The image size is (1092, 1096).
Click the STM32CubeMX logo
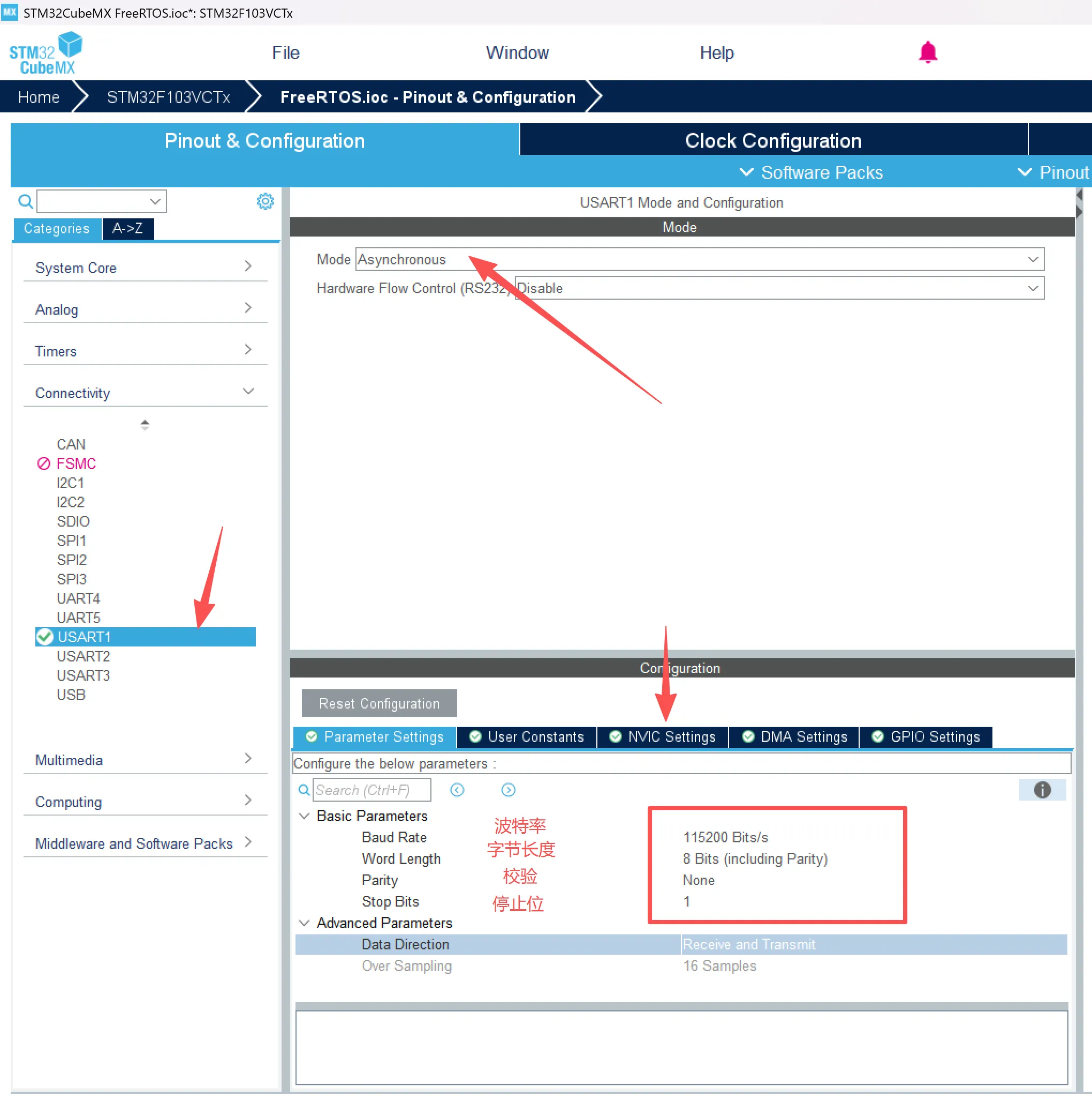[45, 53]
